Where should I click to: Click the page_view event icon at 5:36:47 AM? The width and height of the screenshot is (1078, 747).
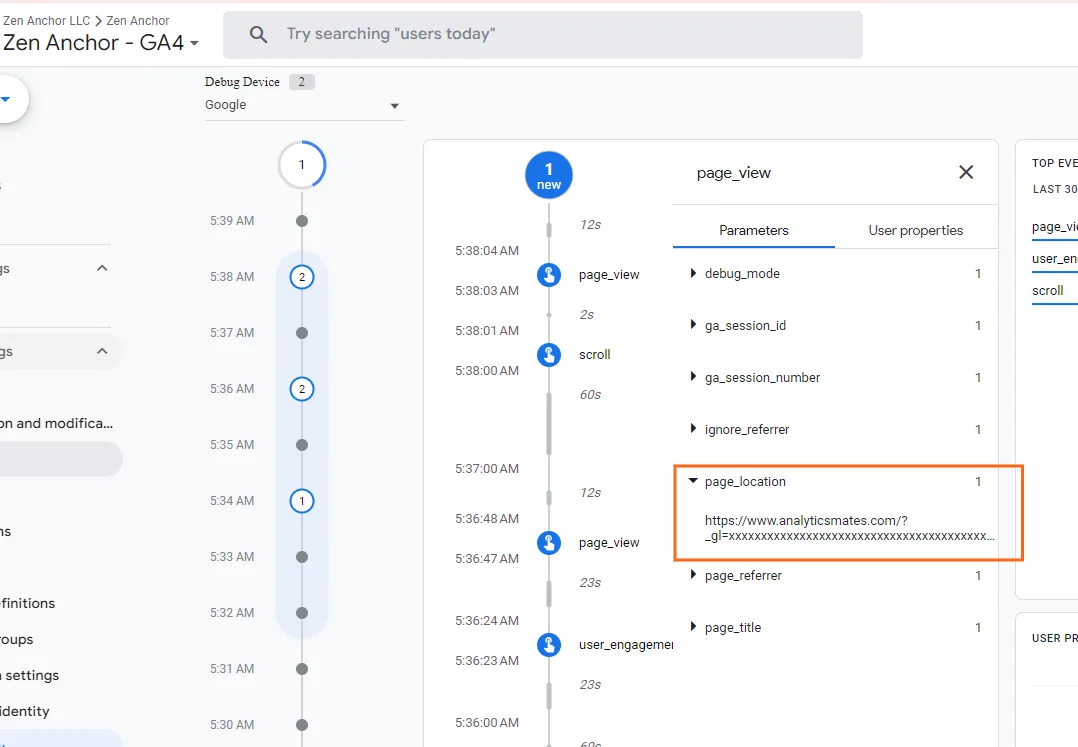tap(549, 543)
